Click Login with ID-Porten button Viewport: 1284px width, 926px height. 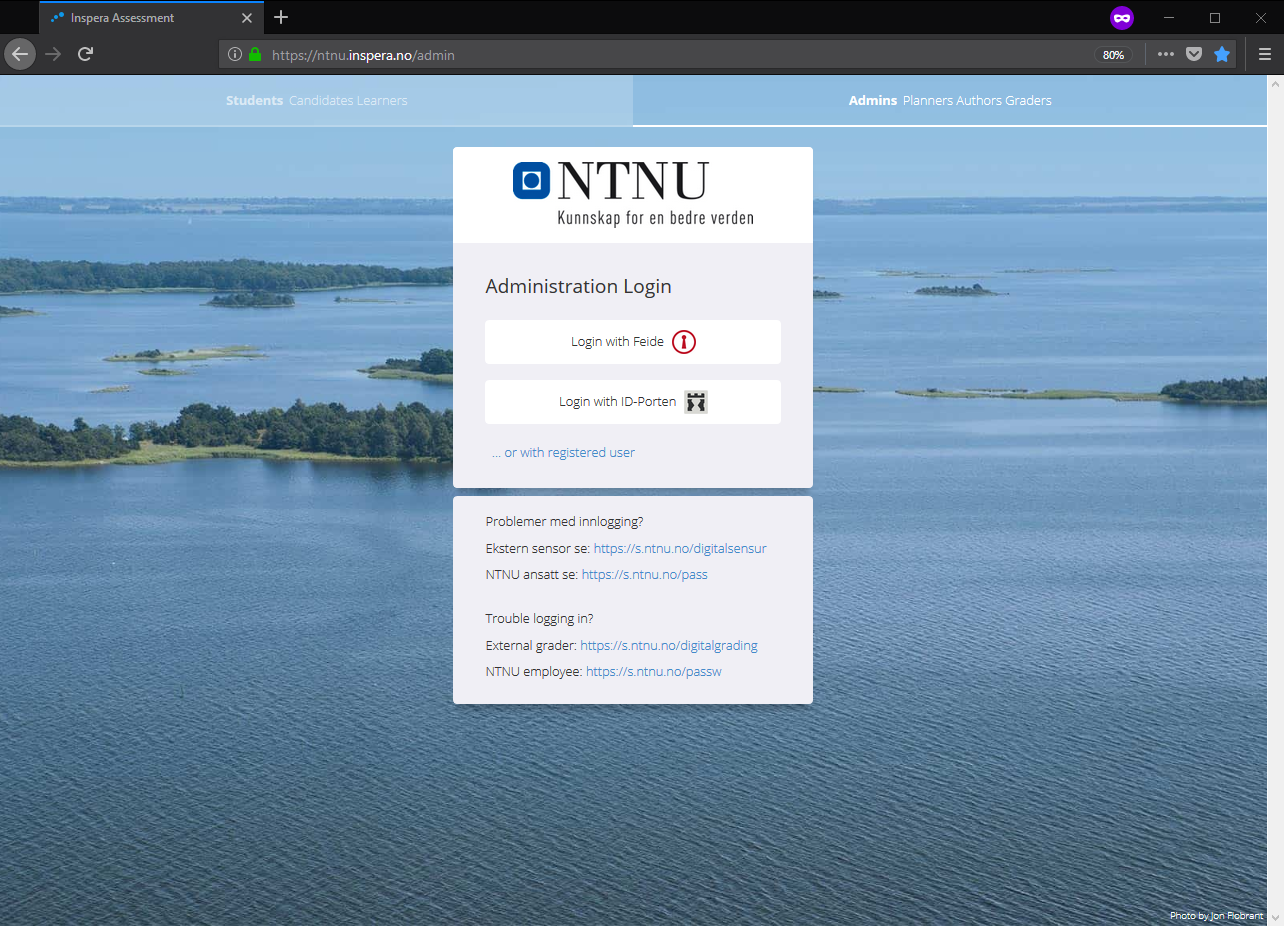pos(633,402)
